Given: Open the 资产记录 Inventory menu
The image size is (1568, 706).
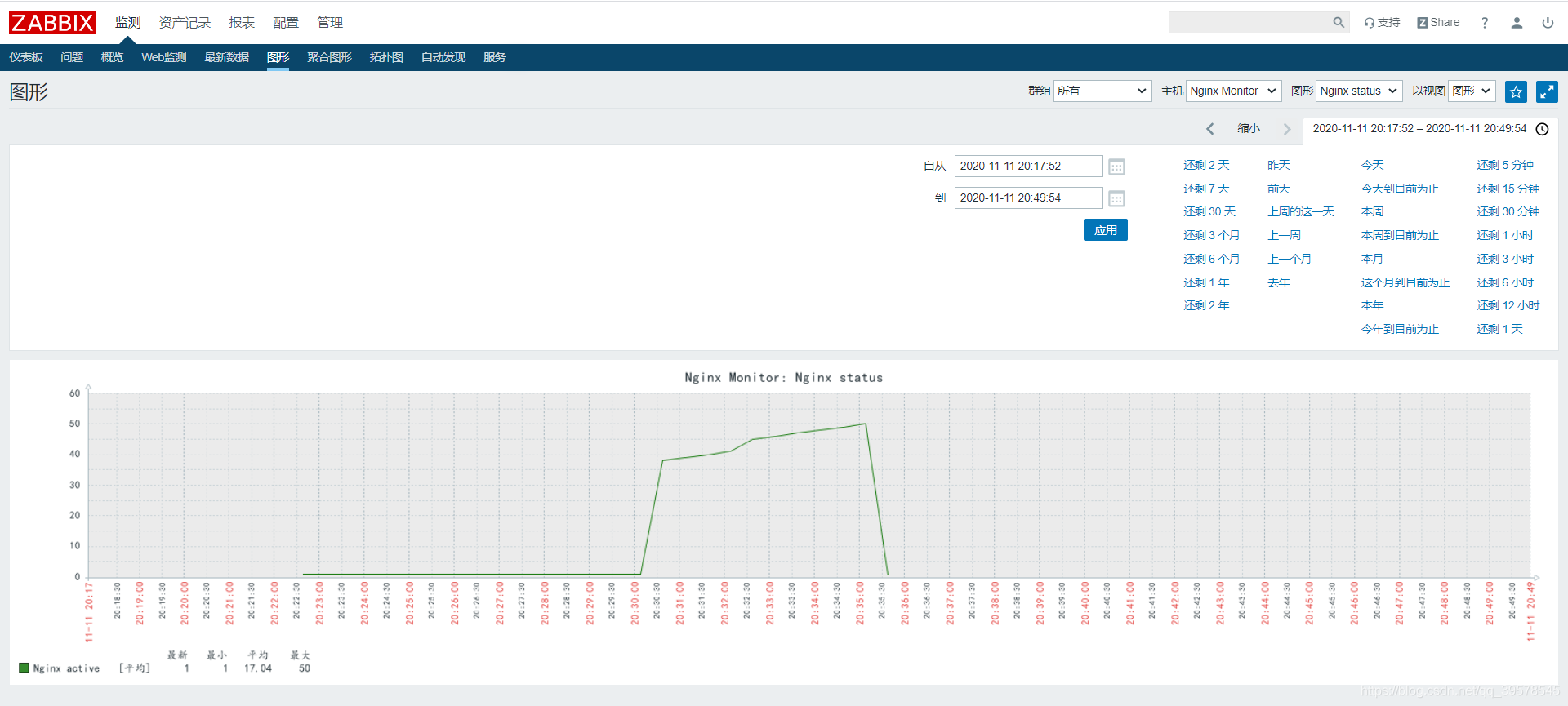Looking at the screenshot, I should (x=185, y=23).
